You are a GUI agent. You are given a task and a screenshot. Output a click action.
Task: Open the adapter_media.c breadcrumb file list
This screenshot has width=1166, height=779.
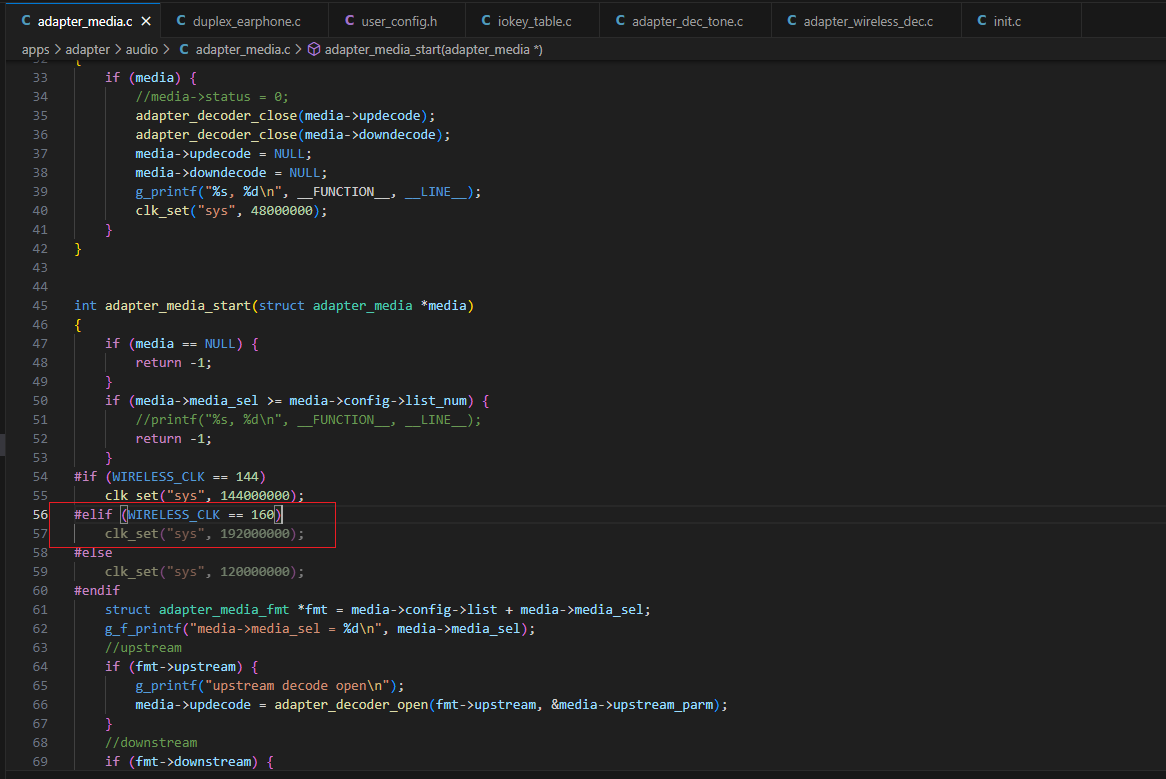[242, 49]
